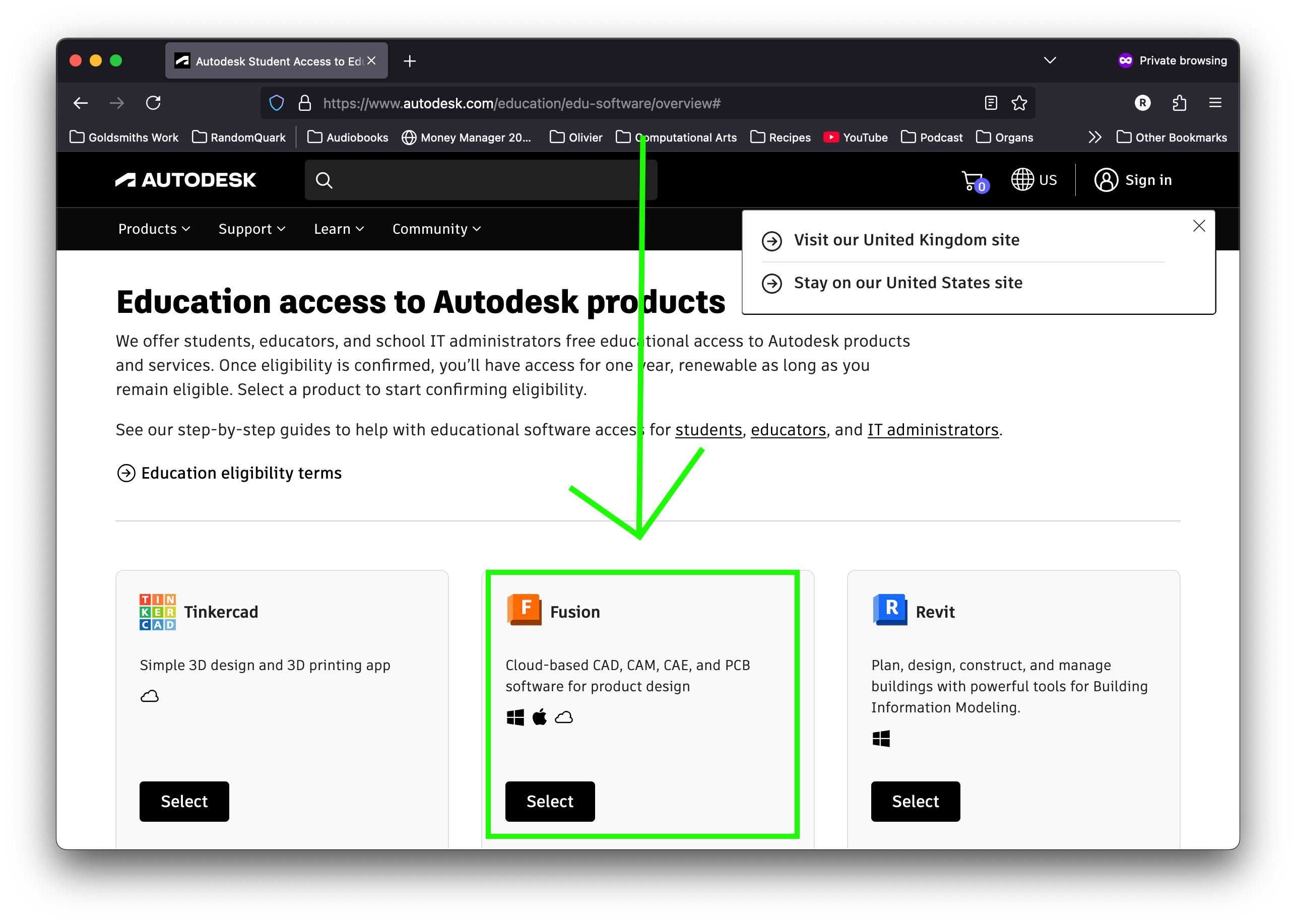Image resolution: width=1296 pixels, height=924 pixels.
Task: Click the Education access page heading
Action: coord(420,302)
